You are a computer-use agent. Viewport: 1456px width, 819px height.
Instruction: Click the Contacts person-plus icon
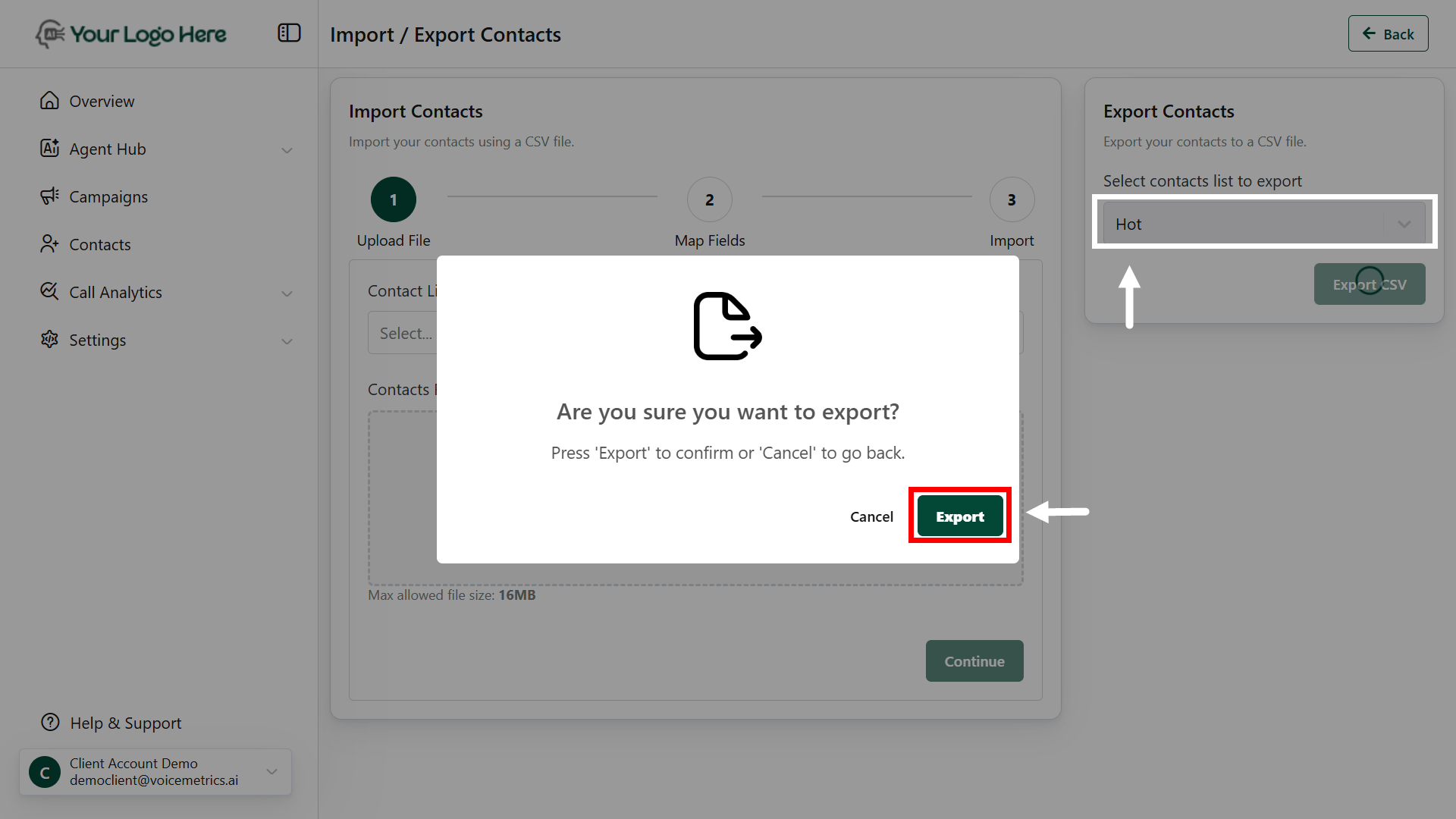(x=49, y=244)
